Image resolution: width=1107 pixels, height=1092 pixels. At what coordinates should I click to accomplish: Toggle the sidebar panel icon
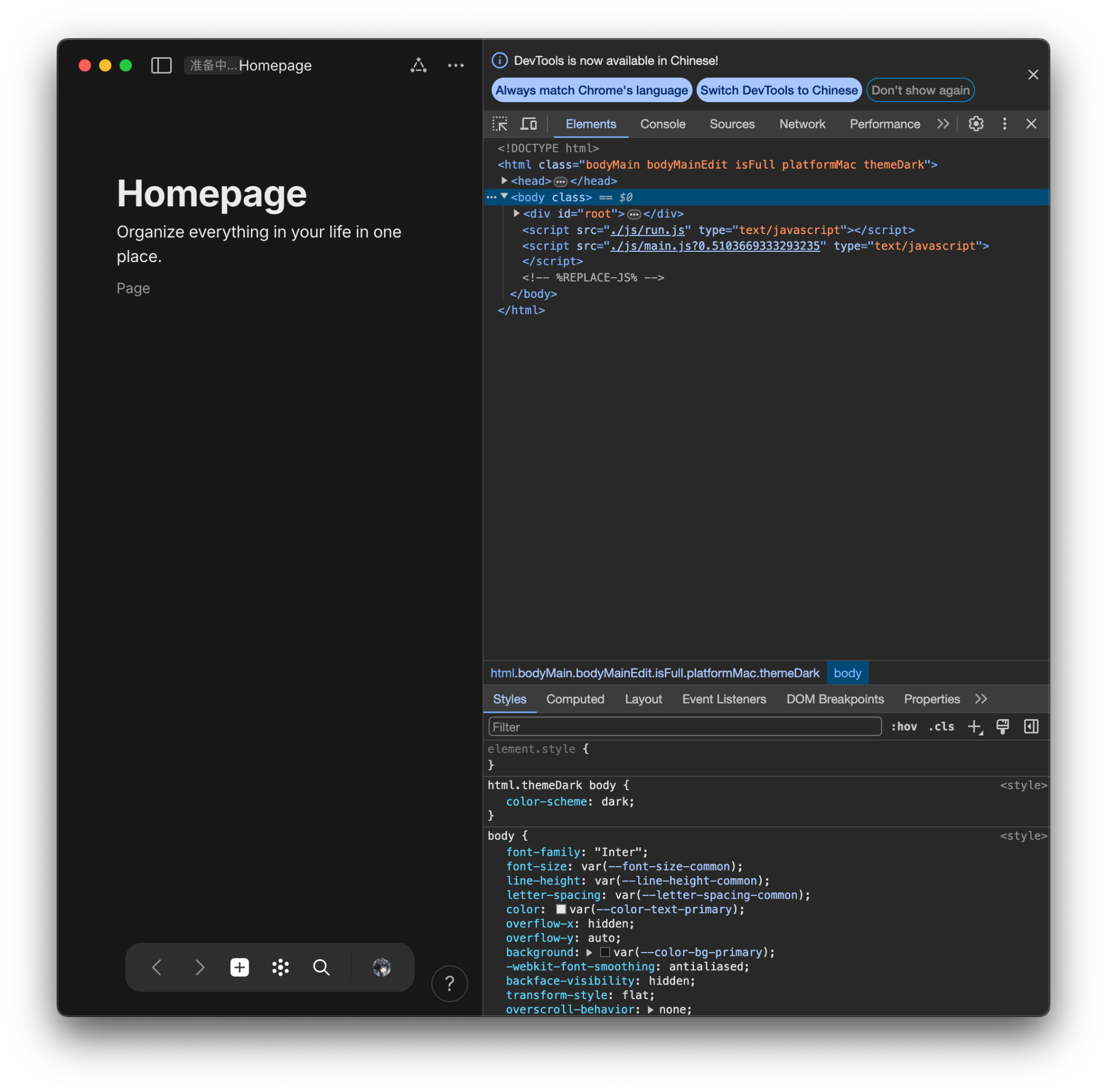pyautogui.click(x=161, y=65)
